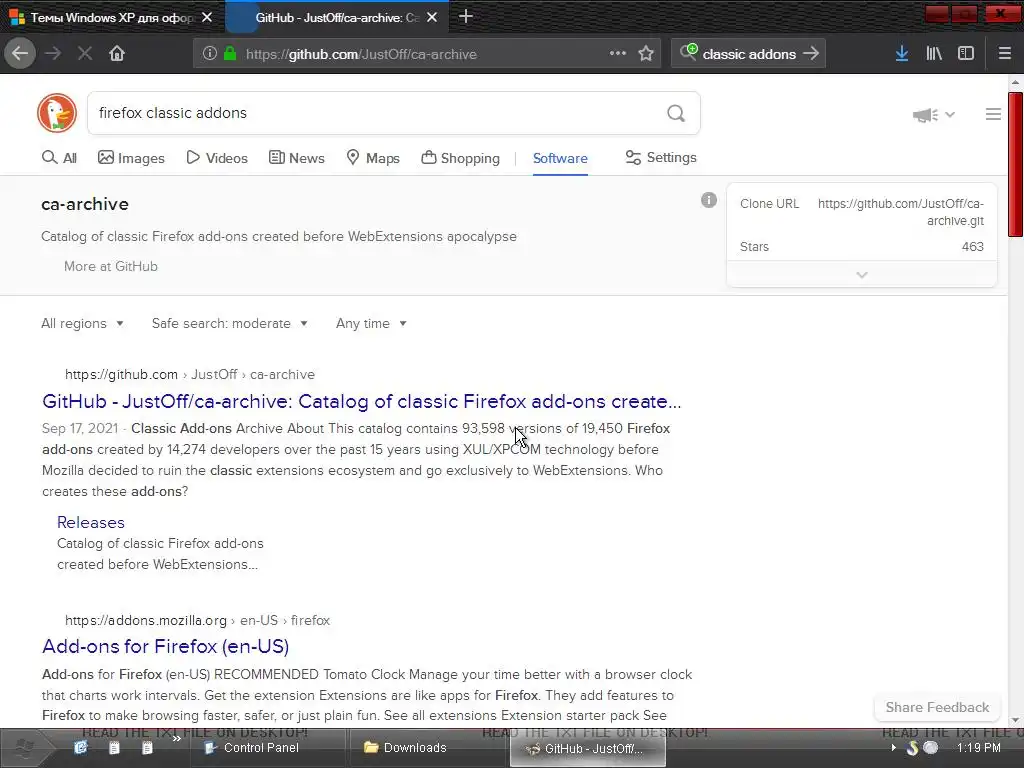Click the green padlock security icon
The image size is (1024, 768).
click(230, 54)
